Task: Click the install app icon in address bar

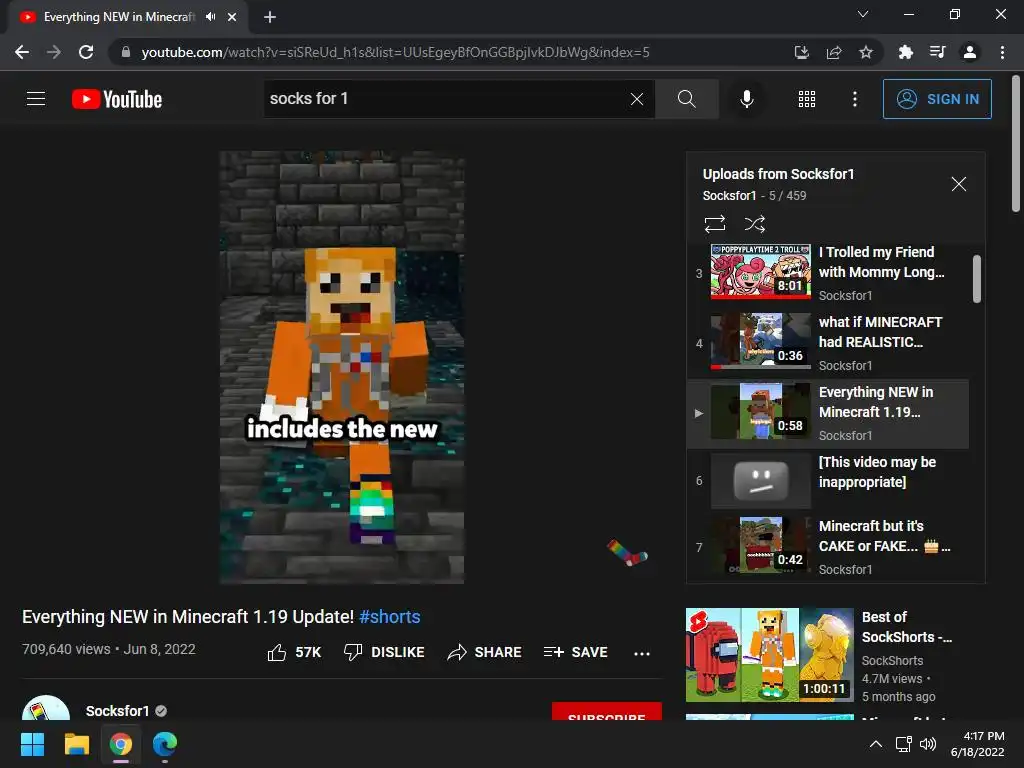Action: 801,52
